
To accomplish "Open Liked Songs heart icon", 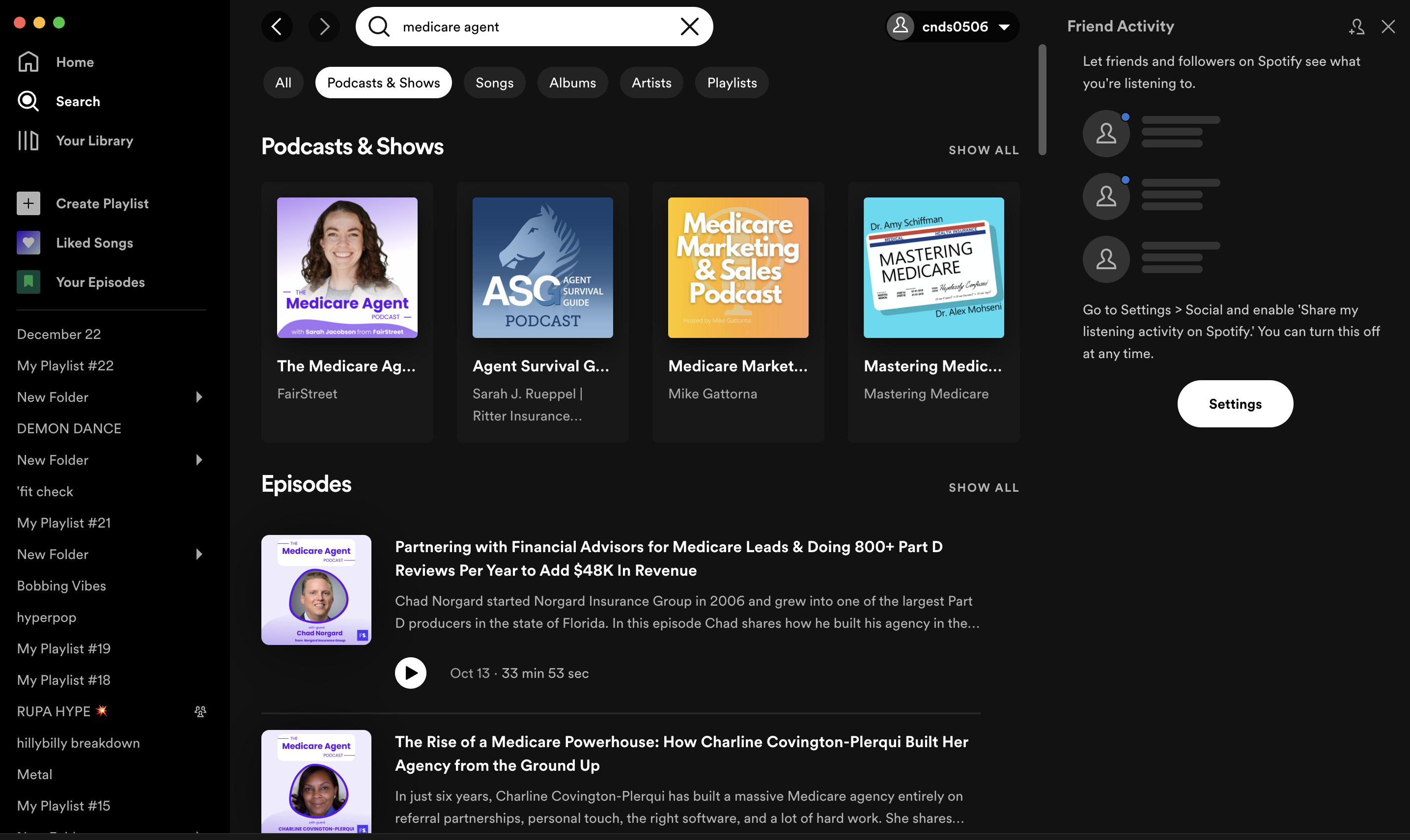I will point(28,243).
